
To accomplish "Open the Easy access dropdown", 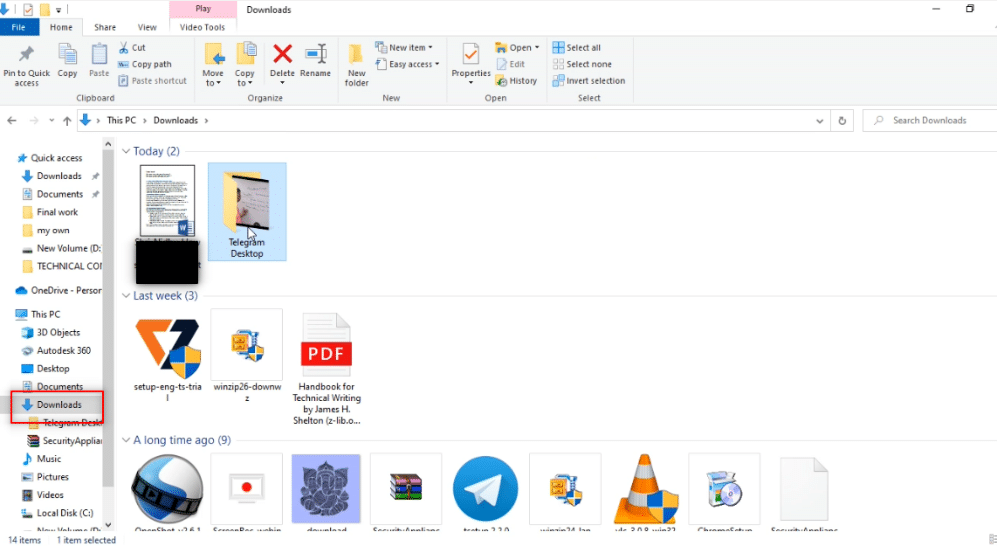I will tap(408, 64).
